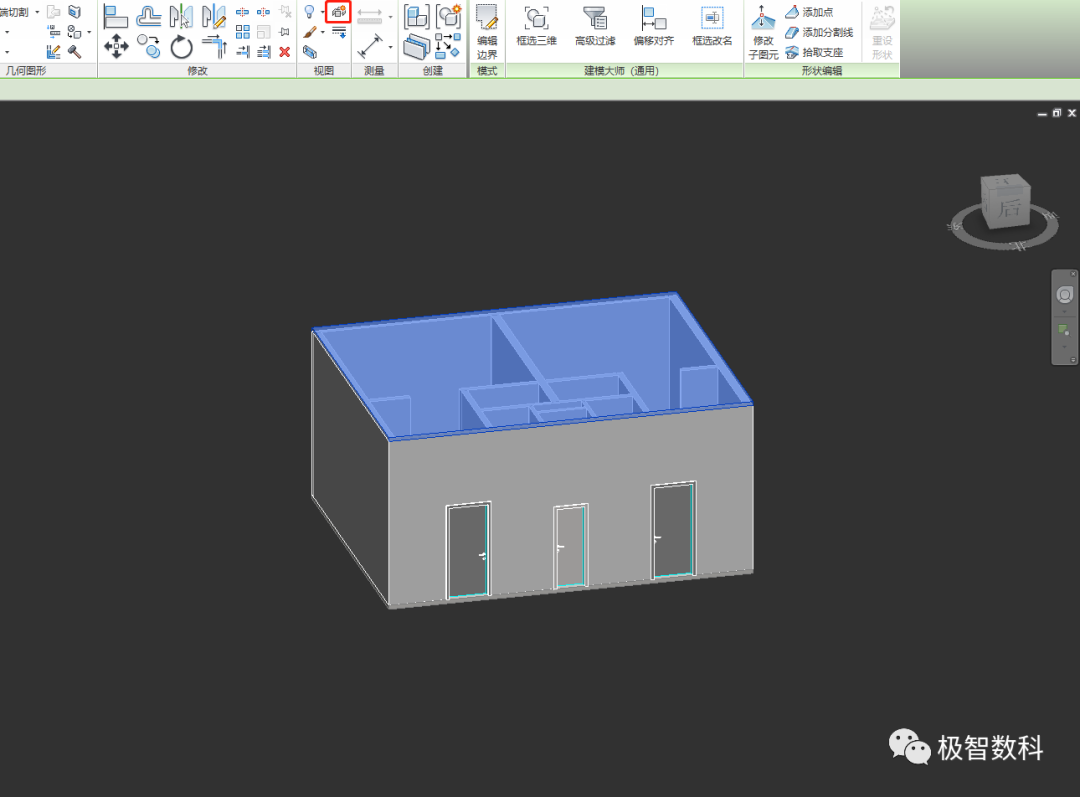1080x797 pixels.
Task: Click the Create Similar icon
Action: coord(448,45)
